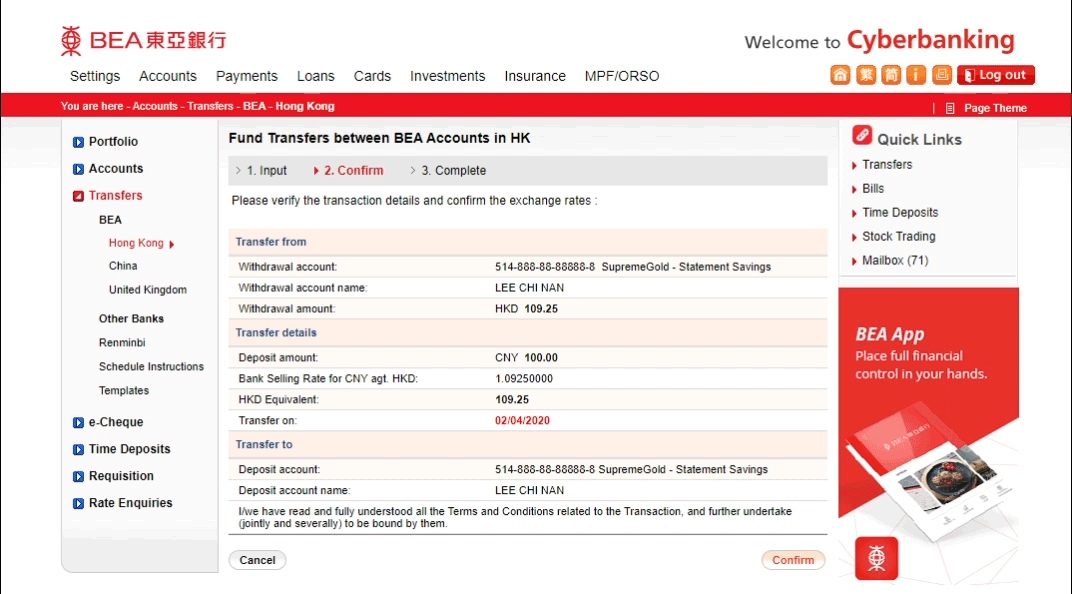Select step 2. Confirm
1072x594 pixels.
tap(353, 170)
